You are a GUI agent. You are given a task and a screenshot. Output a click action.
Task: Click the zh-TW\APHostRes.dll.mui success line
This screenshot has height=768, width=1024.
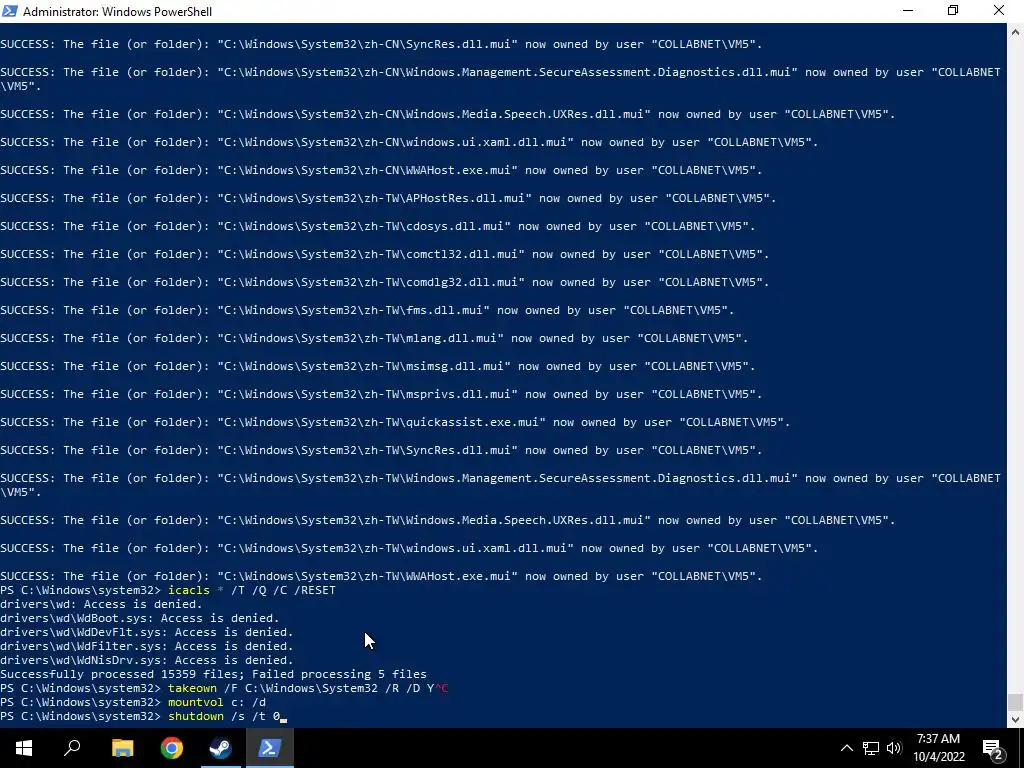(389, 198)
